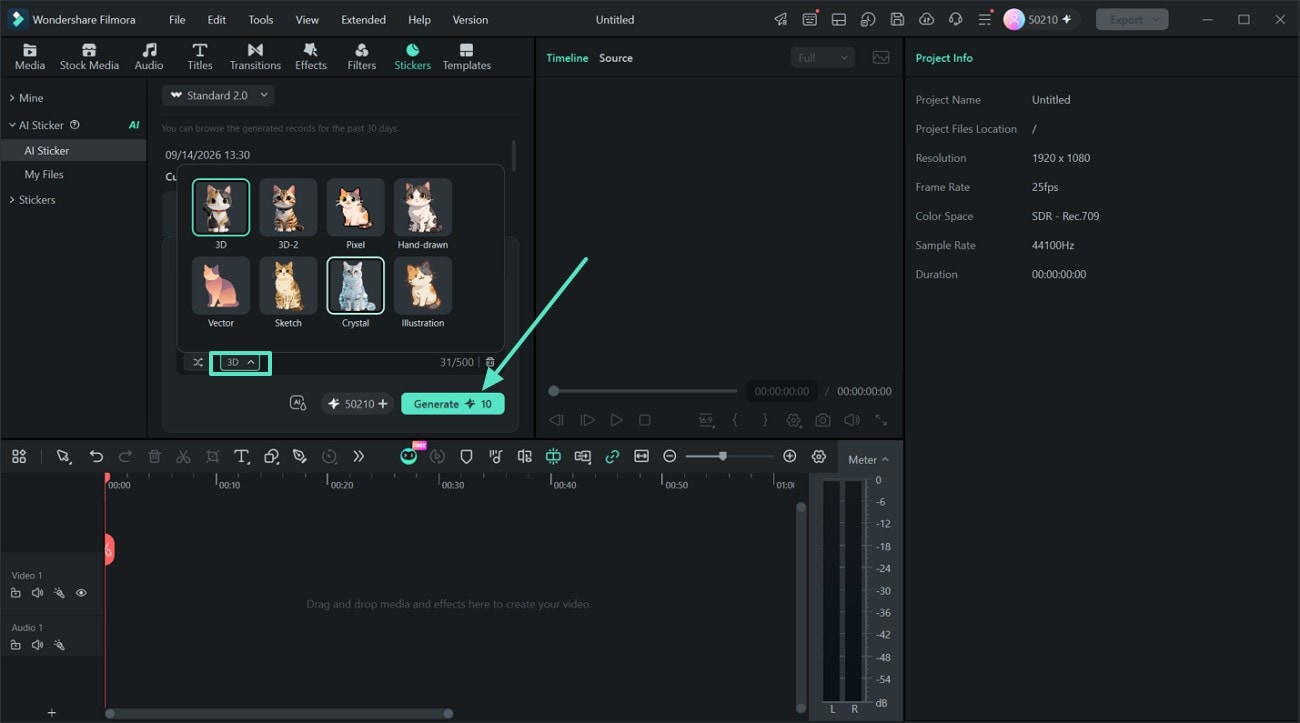Collapse the 3D style dropdown
This screenshot has height=723, width=1300.
(x=240, y=362)
